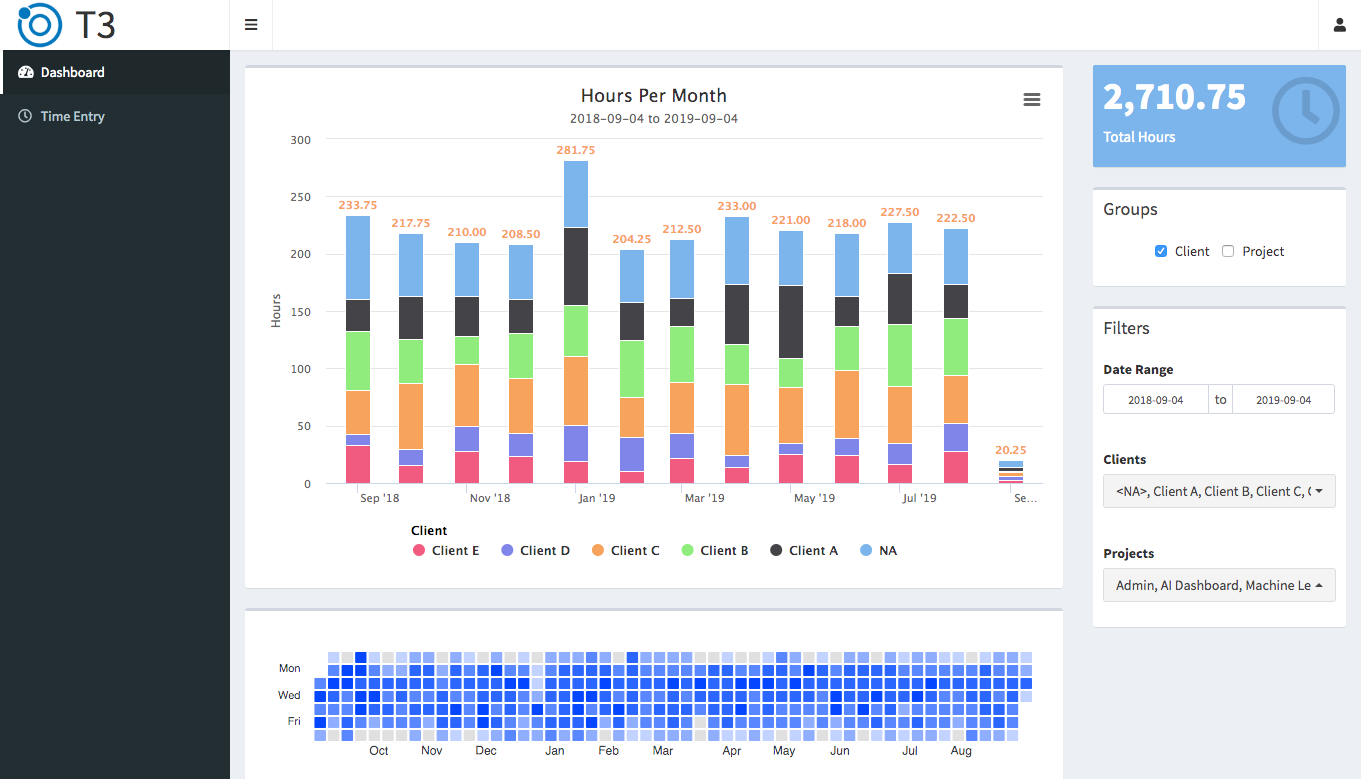Click the Hours Per Month chart title
The image size is (1361, 779).
pos(654,96)
